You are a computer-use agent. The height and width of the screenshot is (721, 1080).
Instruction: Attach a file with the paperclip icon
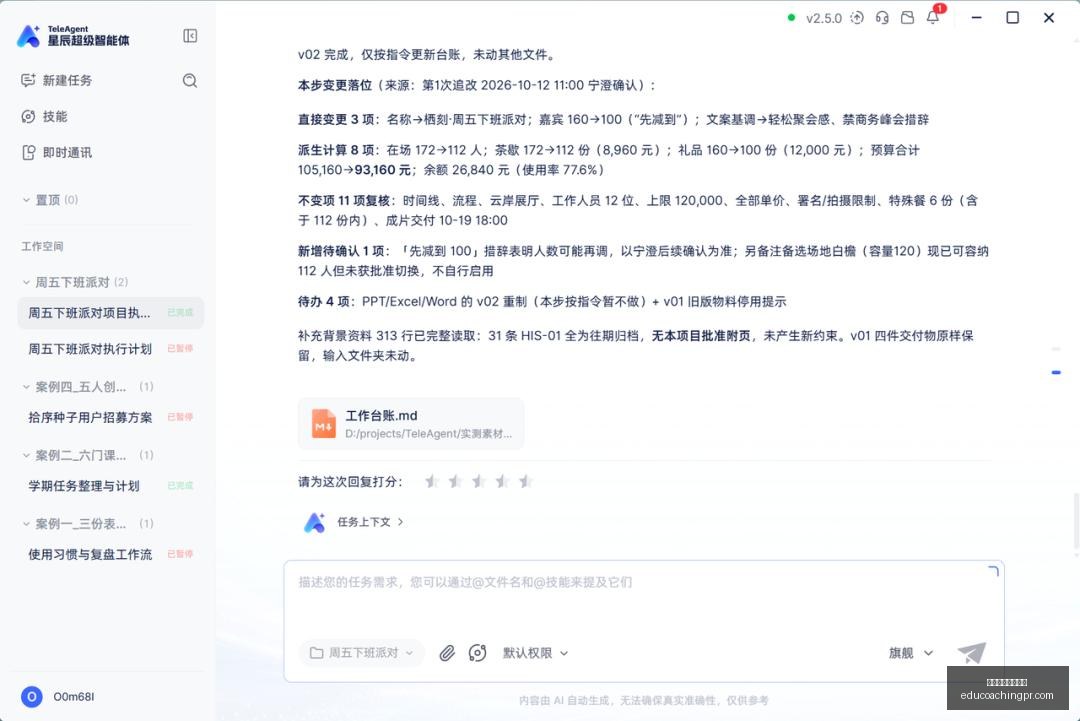coord(447,653)
